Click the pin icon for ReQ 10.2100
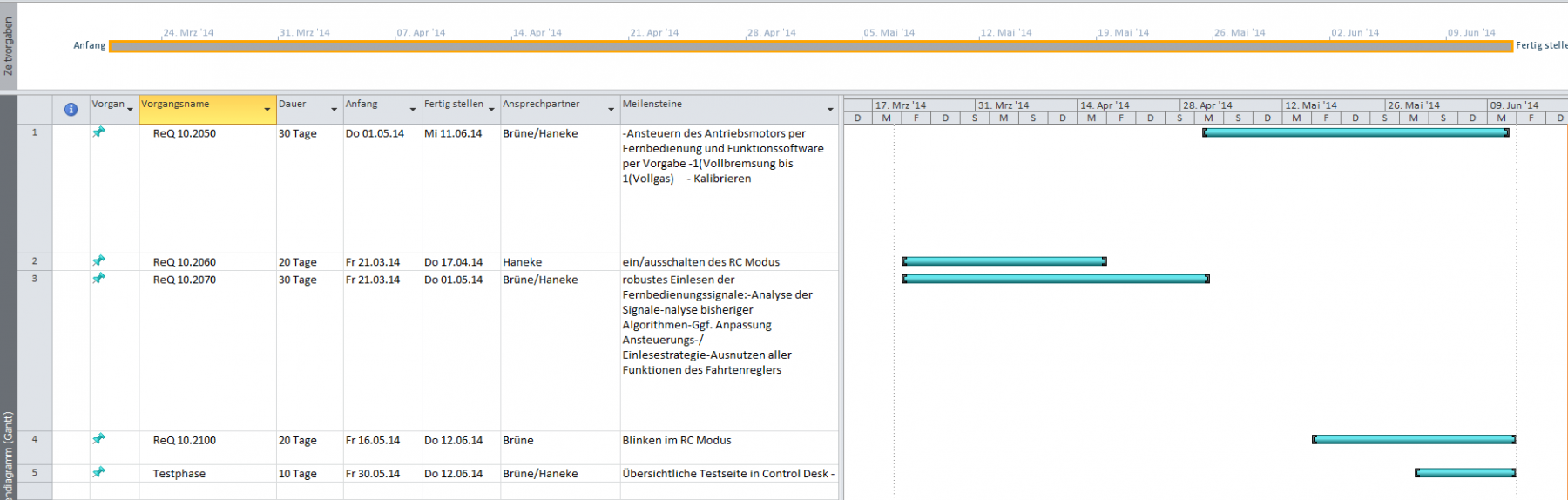 [98, 439]
